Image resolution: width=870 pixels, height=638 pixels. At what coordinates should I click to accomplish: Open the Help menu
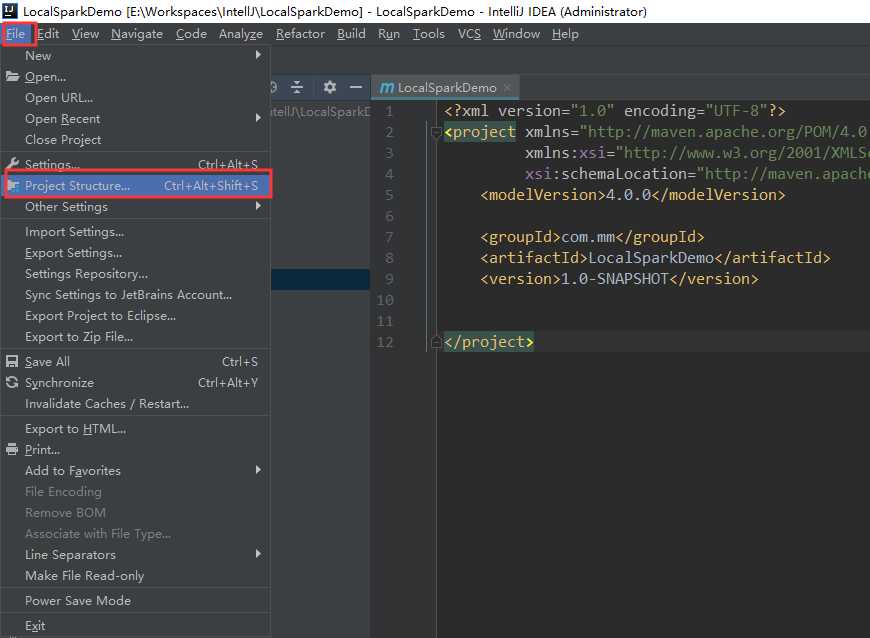click(565, 34)
